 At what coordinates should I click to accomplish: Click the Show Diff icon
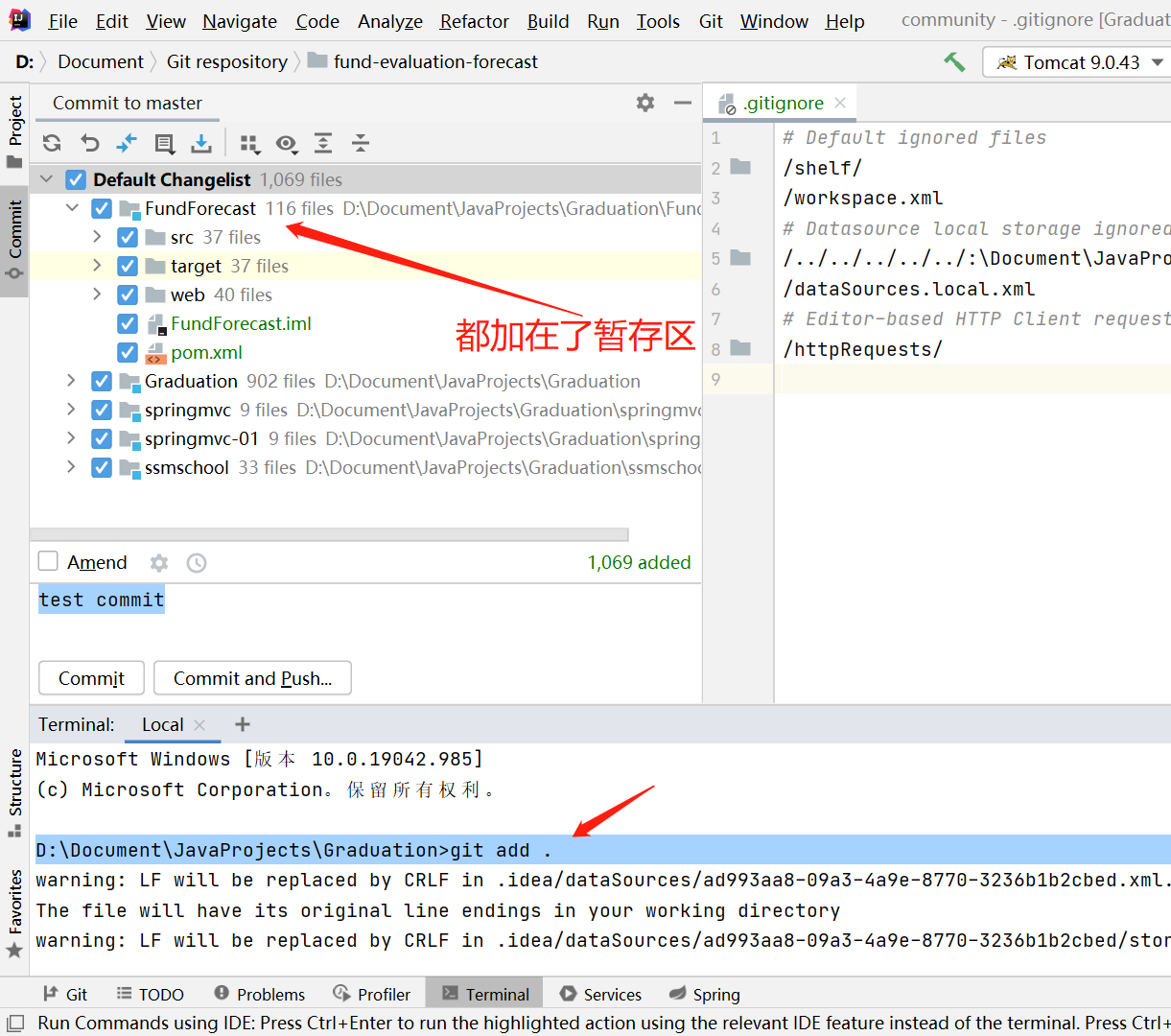coord(127,144)
